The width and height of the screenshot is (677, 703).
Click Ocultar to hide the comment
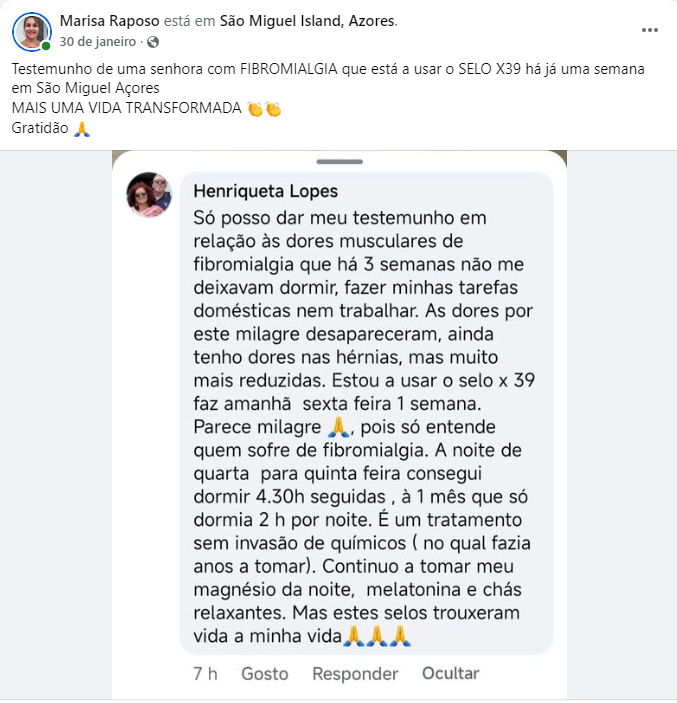coord(451,673)
